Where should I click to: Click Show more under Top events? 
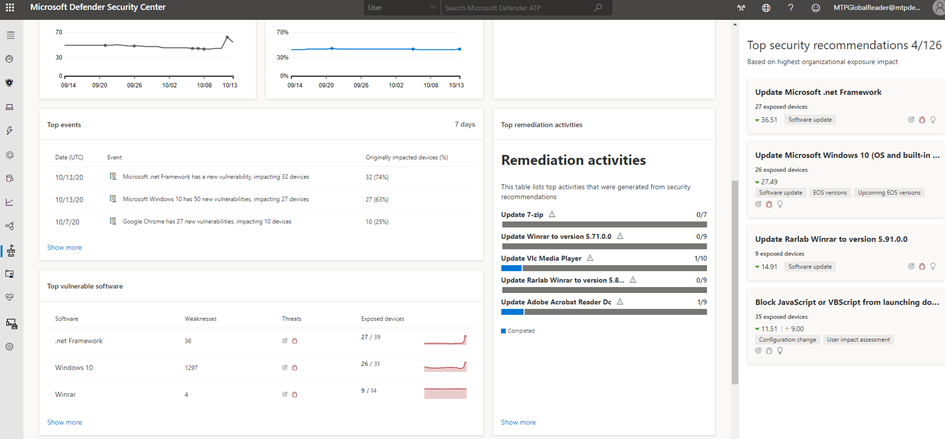point(64,247)
